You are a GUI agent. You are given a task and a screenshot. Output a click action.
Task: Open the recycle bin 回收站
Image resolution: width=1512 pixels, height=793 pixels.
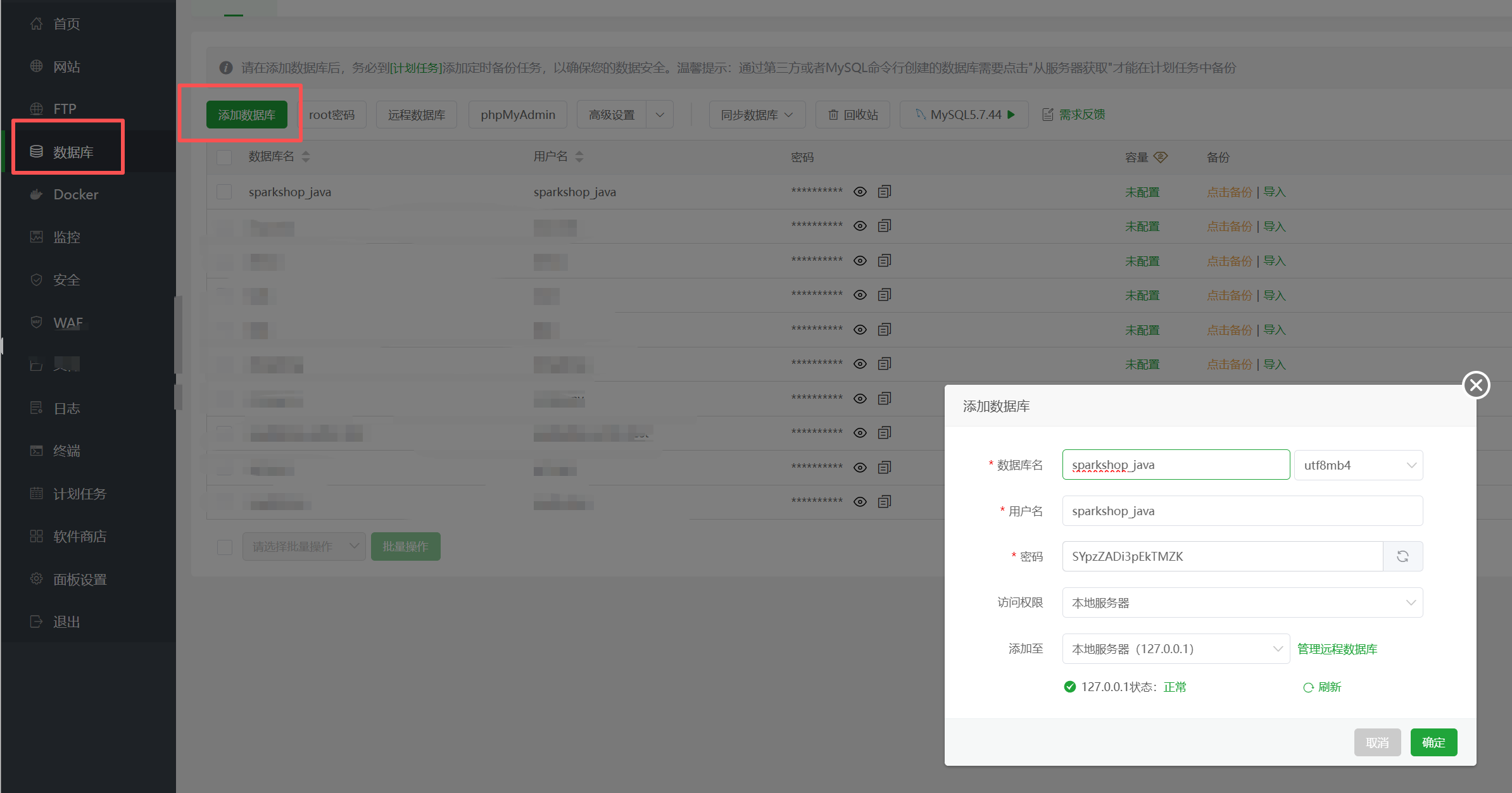pos(853,115)
